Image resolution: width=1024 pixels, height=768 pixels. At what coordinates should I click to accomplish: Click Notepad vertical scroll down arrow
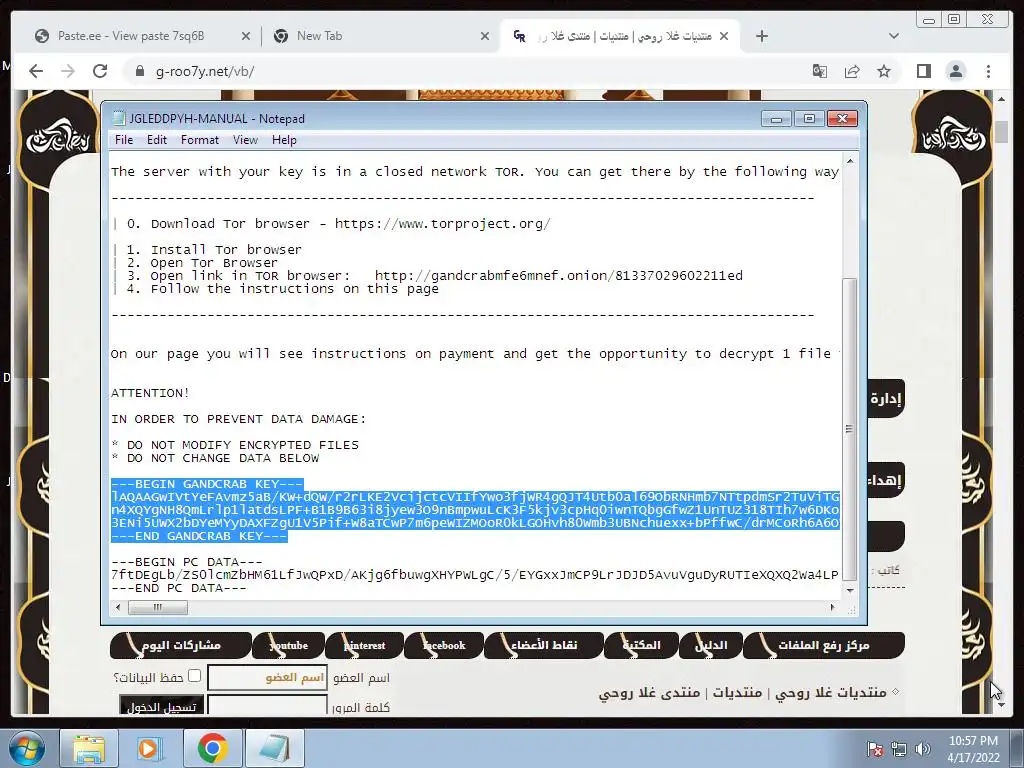[850, 590]
